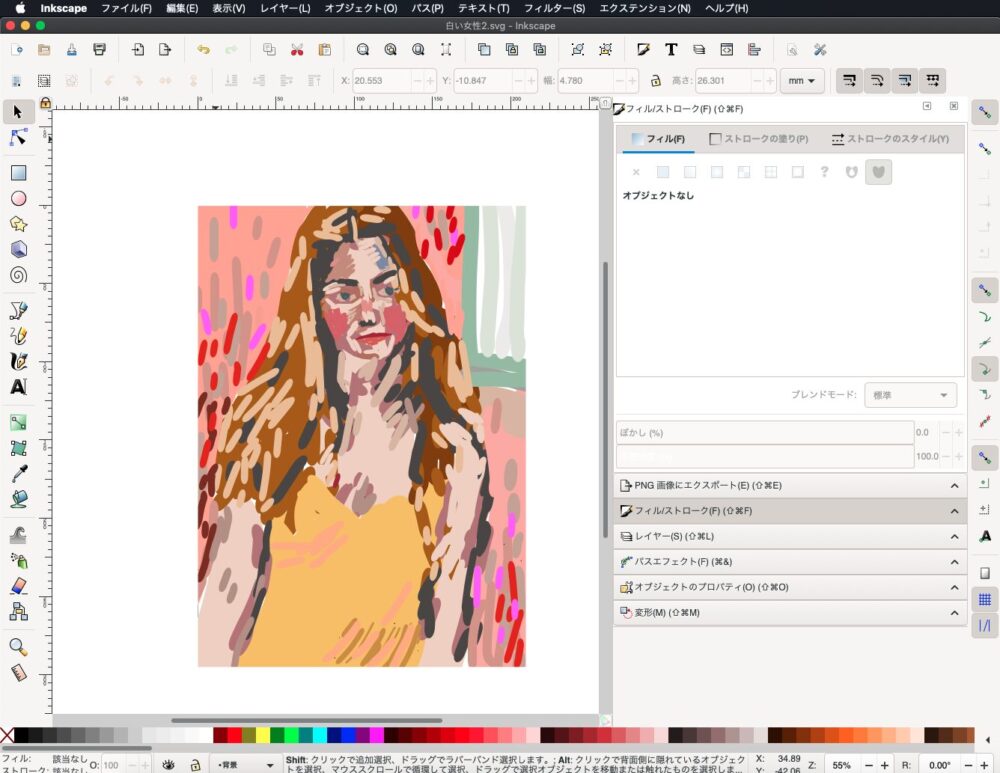The image size is (1000, 773).
Task: Toggle layer visibility eye in status bar
Action: tap(169, 765)
